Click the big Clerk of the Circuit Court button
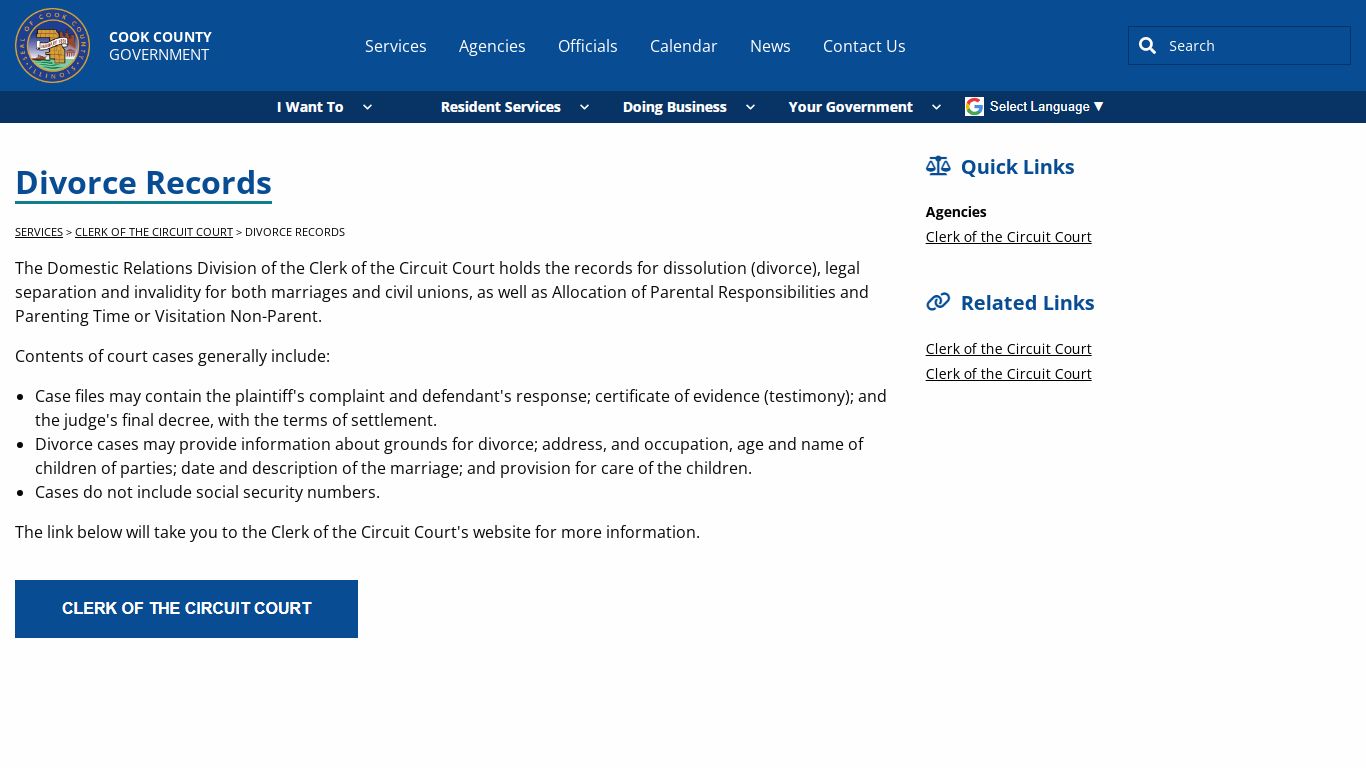The image size is (1366, 768). pos(186,609)
